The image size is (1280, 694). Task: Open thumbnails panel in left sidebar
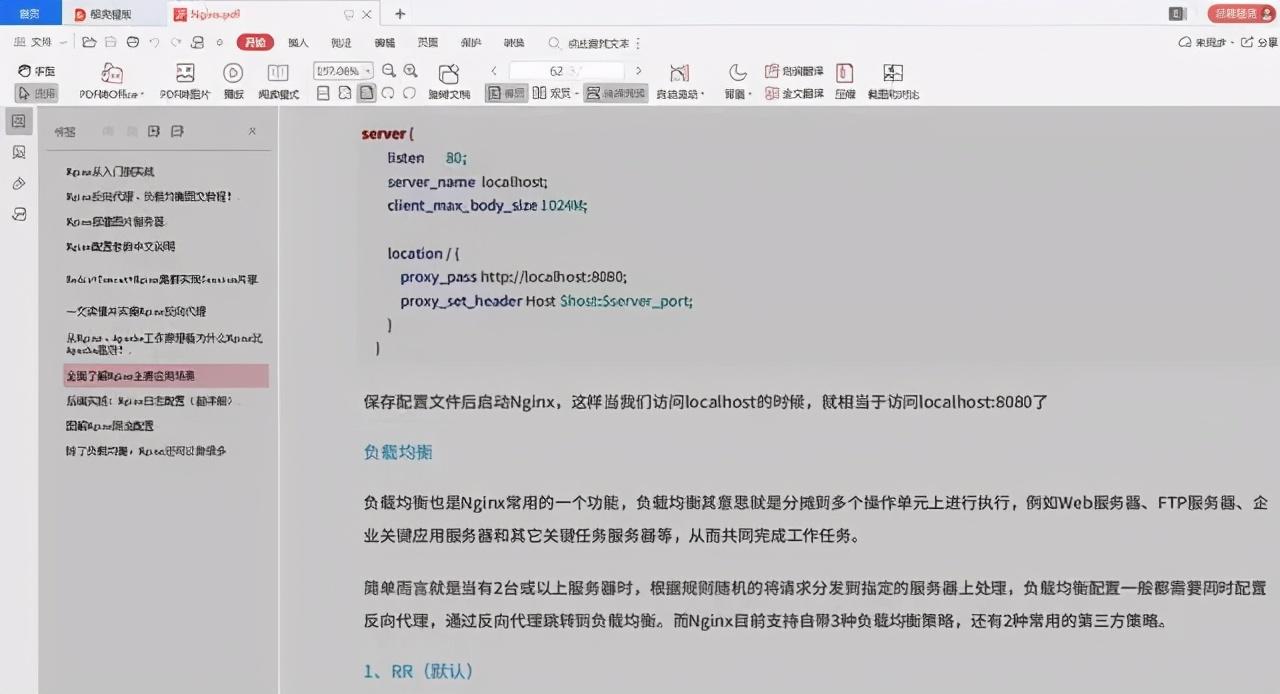pos(19,152)
